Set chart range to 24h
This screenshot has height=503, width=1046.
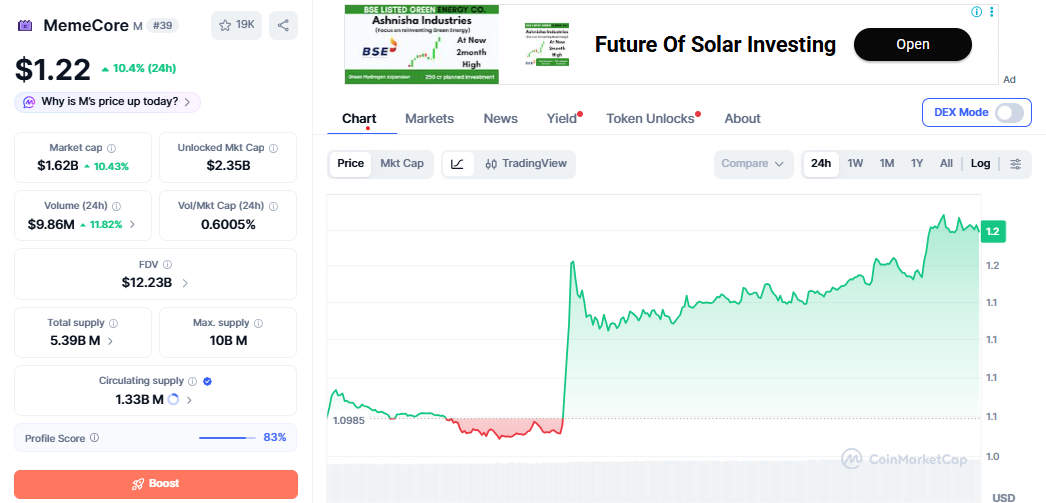click(x=821, y=163)
